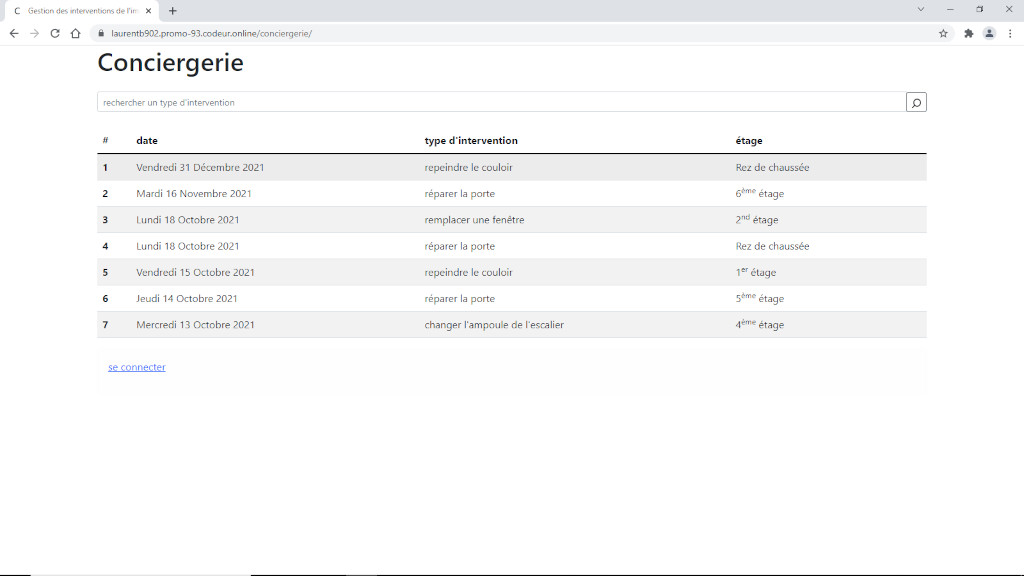Click the "se connecter" link
The image size is (1024, 576).
click(137, 367)
